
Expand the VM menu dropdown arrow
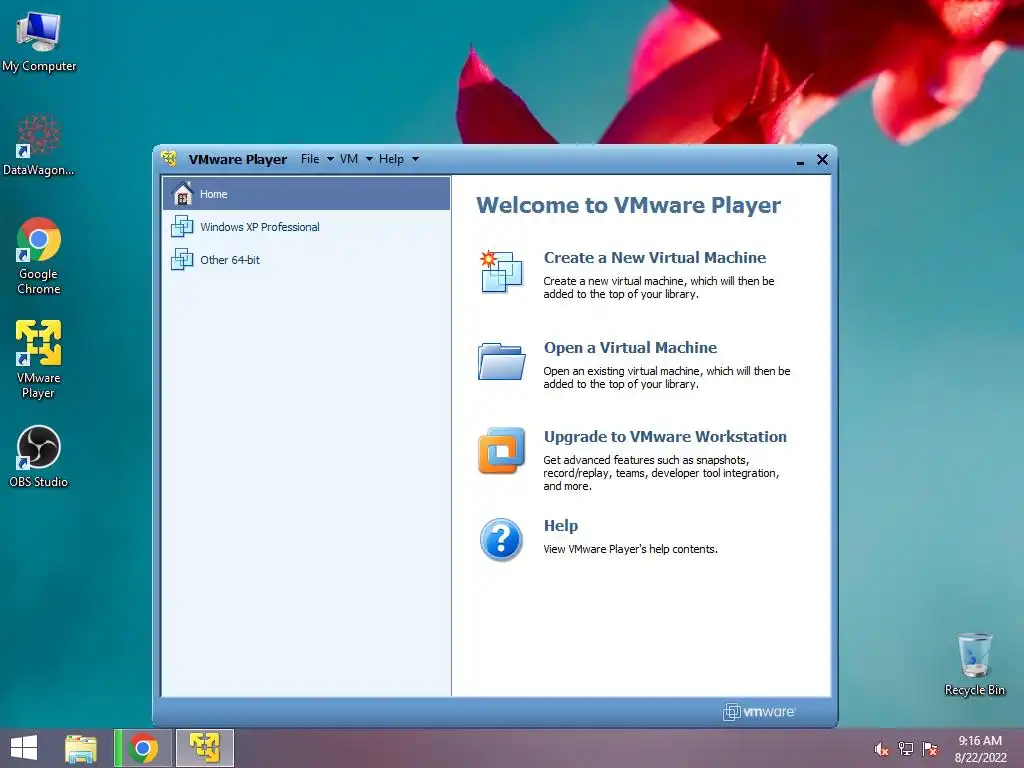point(369,159)
